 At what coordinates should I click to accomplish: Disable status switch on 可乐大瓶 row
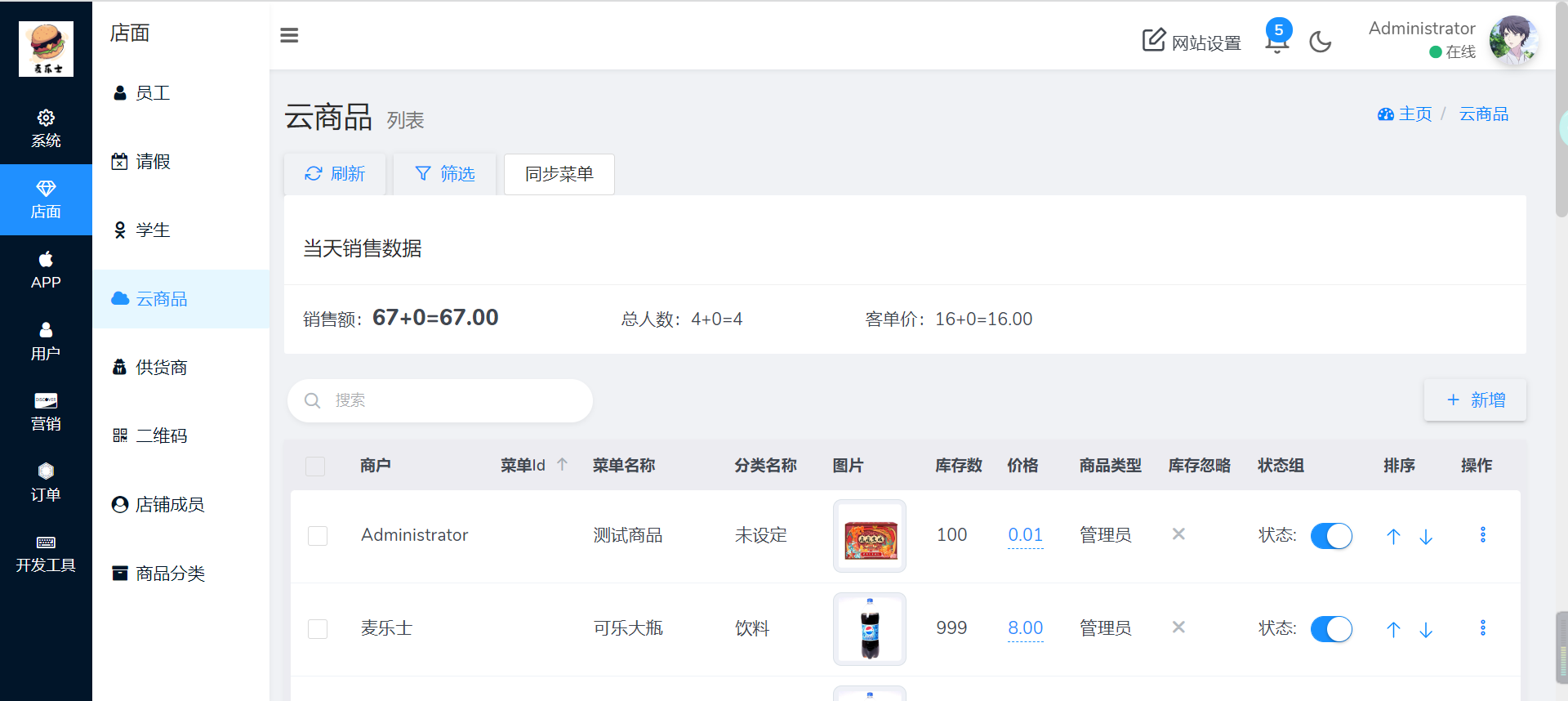pyautogui.click(x=1331, y=629)
